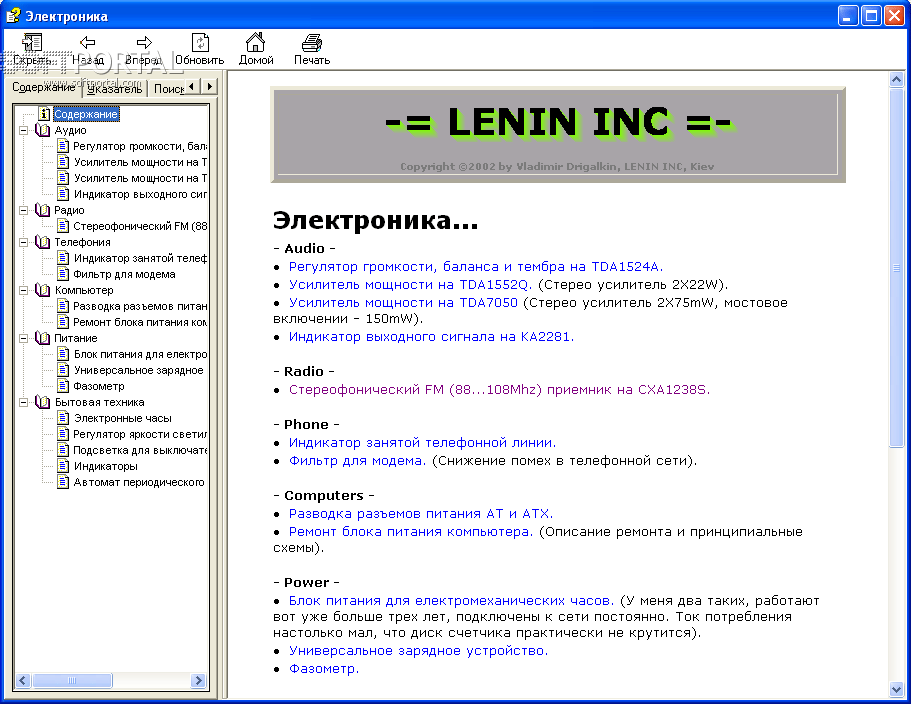The height and width of the screenshot is (704, 911).
Task: Click the Компьютер book icon
Action: (42, 290)
